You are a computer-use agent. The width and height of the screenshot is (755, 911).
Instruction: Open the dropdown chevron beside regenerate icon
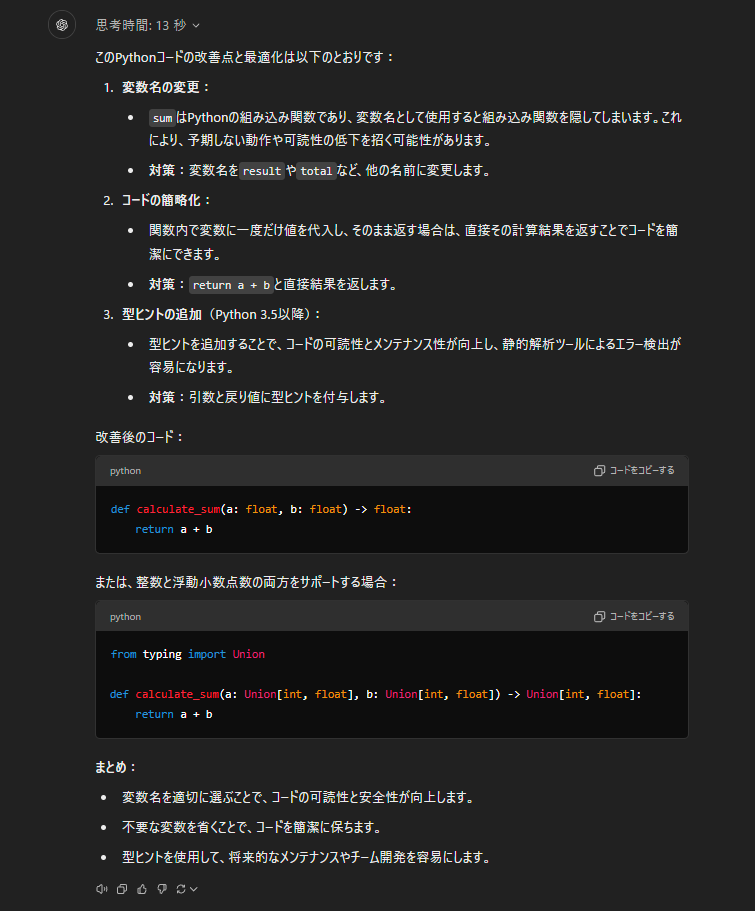pos(194,888)
